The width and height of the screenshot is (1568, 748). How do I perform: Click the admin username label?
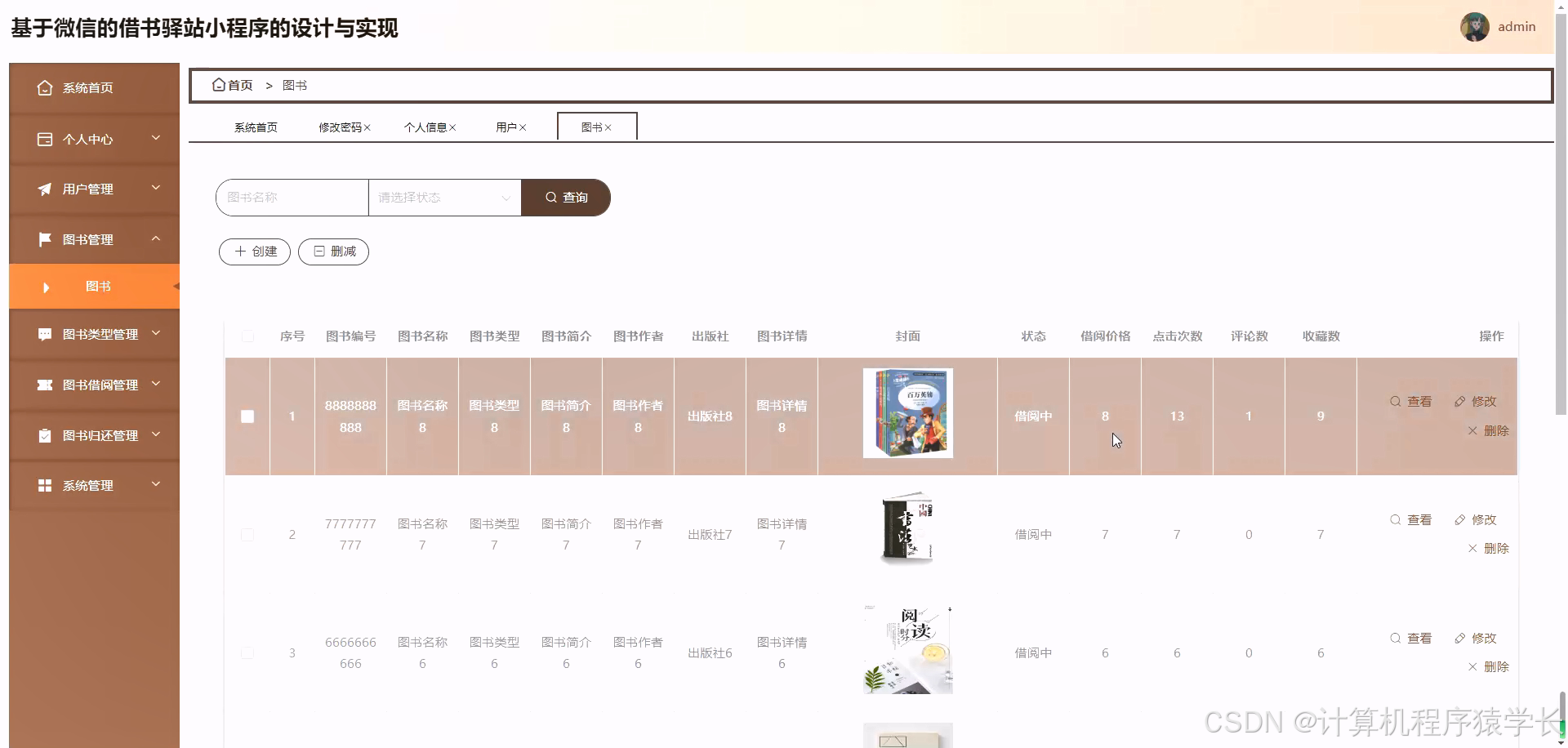1517,27
